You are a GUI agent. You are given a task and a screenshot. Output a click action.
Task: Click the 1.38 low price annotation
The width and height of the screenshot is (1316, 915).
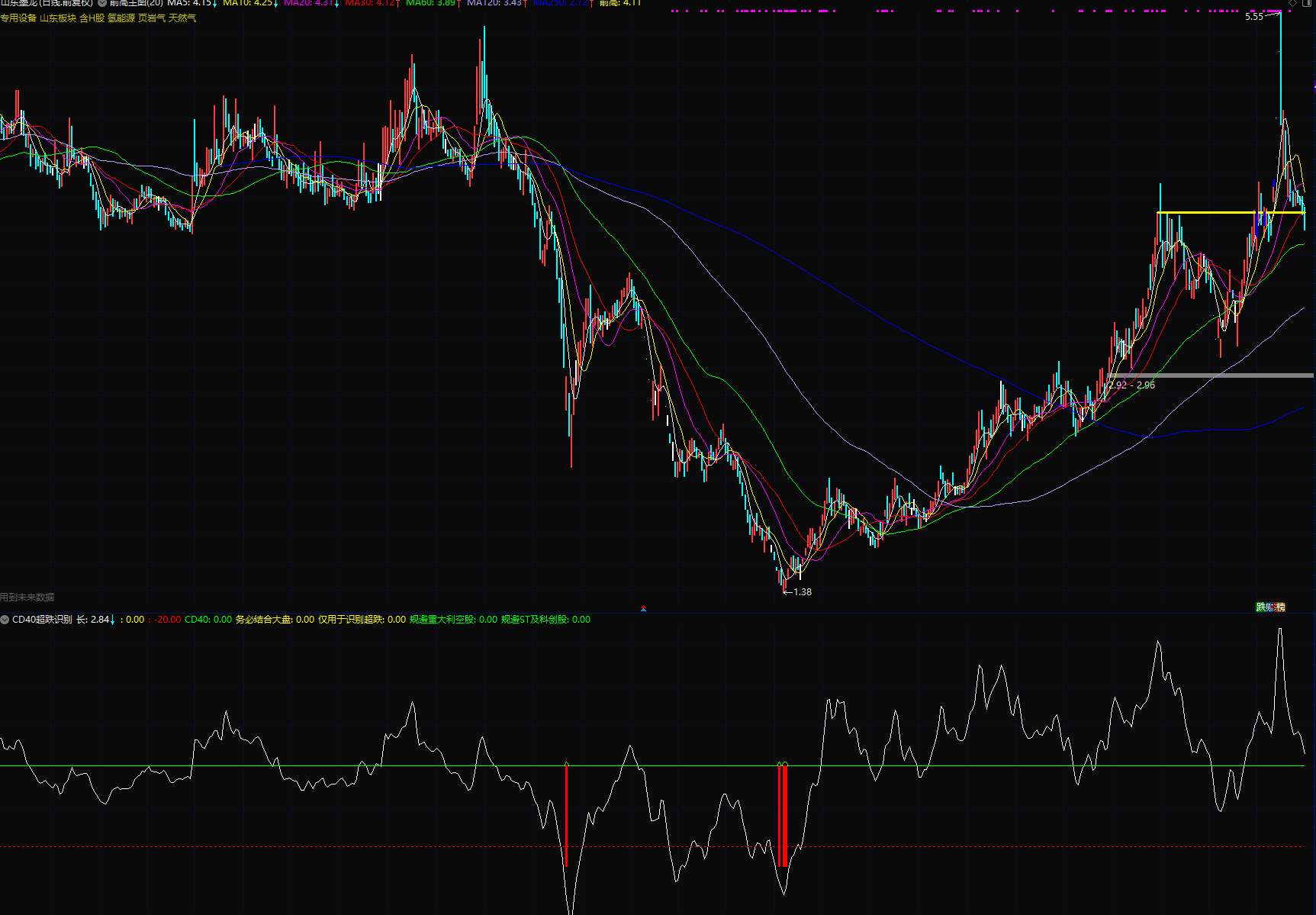pyautogui.click(x=803, y=592)
